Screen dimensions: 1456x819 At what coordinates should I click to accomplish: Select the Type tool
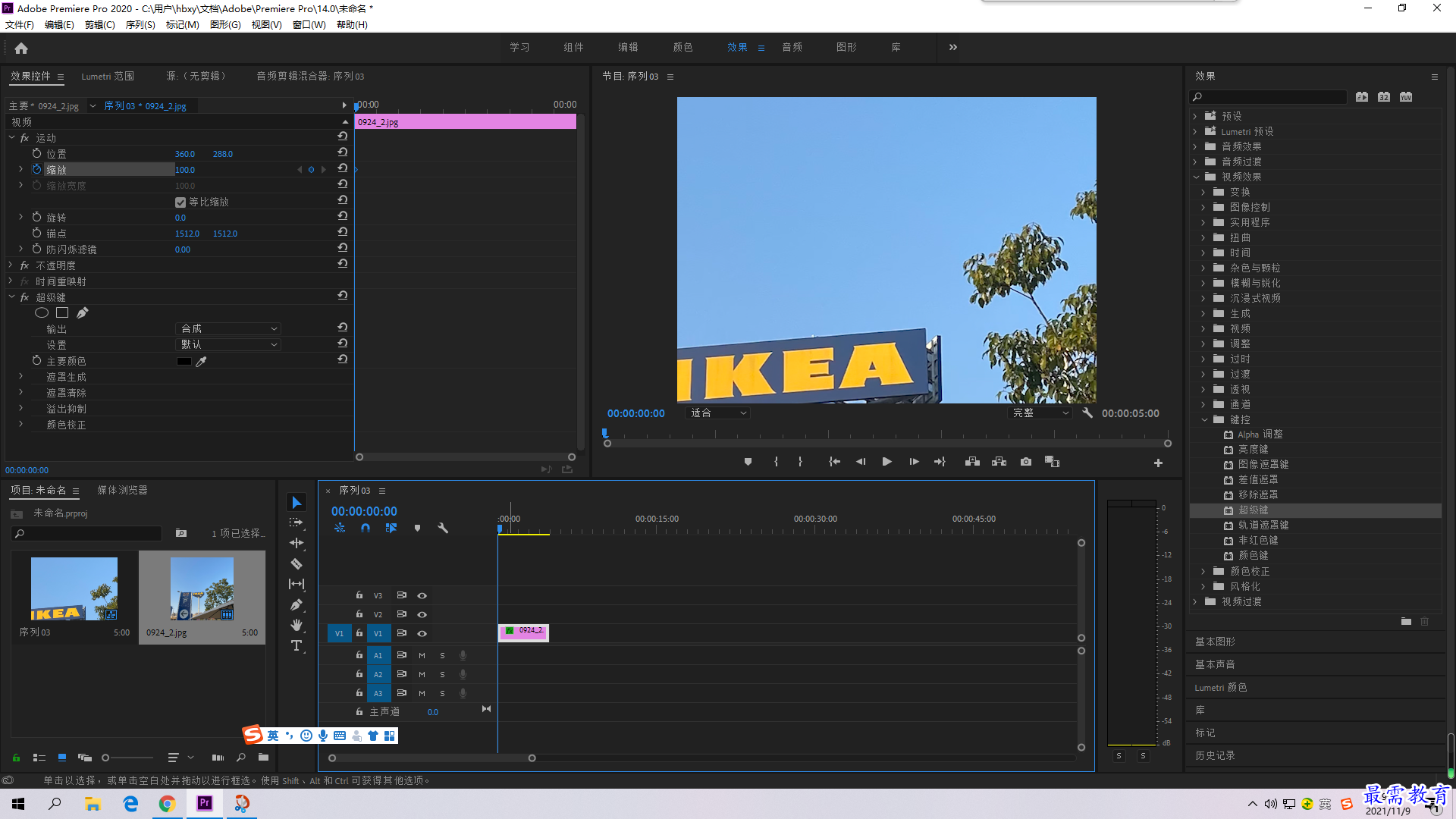297,645
